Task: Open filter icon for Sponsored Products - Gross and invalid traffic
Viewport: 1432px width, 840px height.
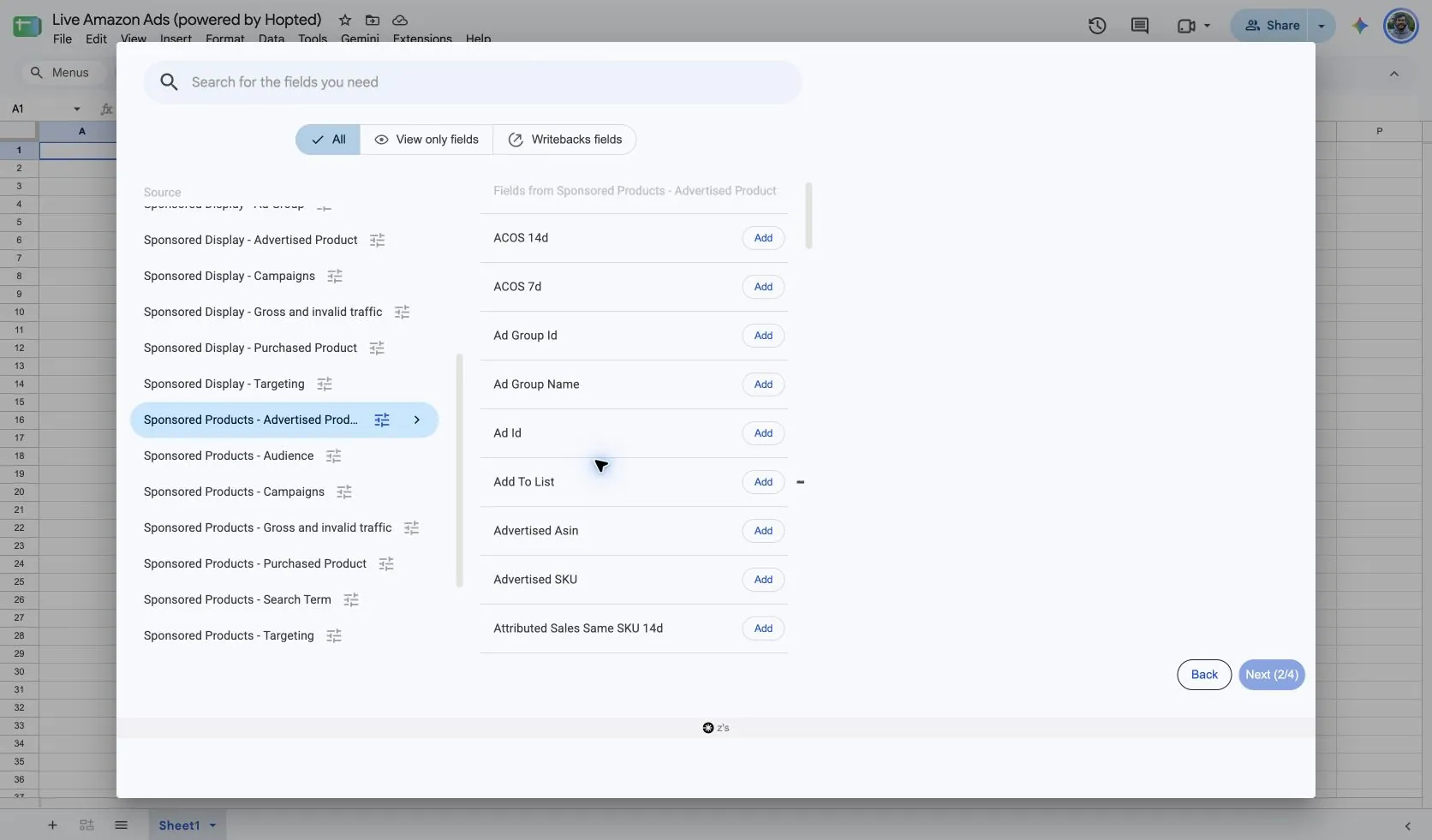Action: [411, 528]
